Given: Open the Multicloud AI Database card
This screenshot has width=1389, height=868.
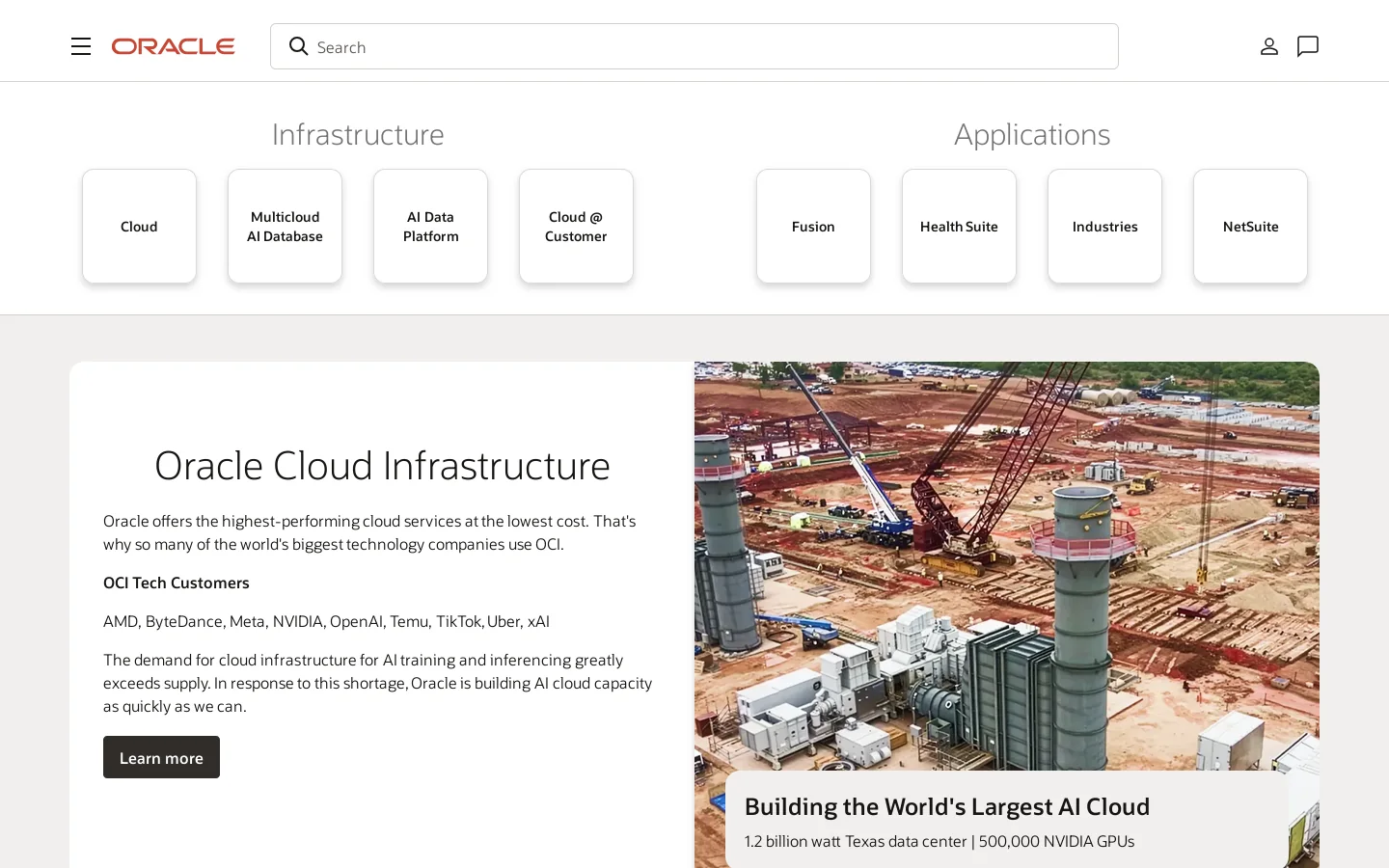Looking at the screenshot, I should click(x=285, y=227).
